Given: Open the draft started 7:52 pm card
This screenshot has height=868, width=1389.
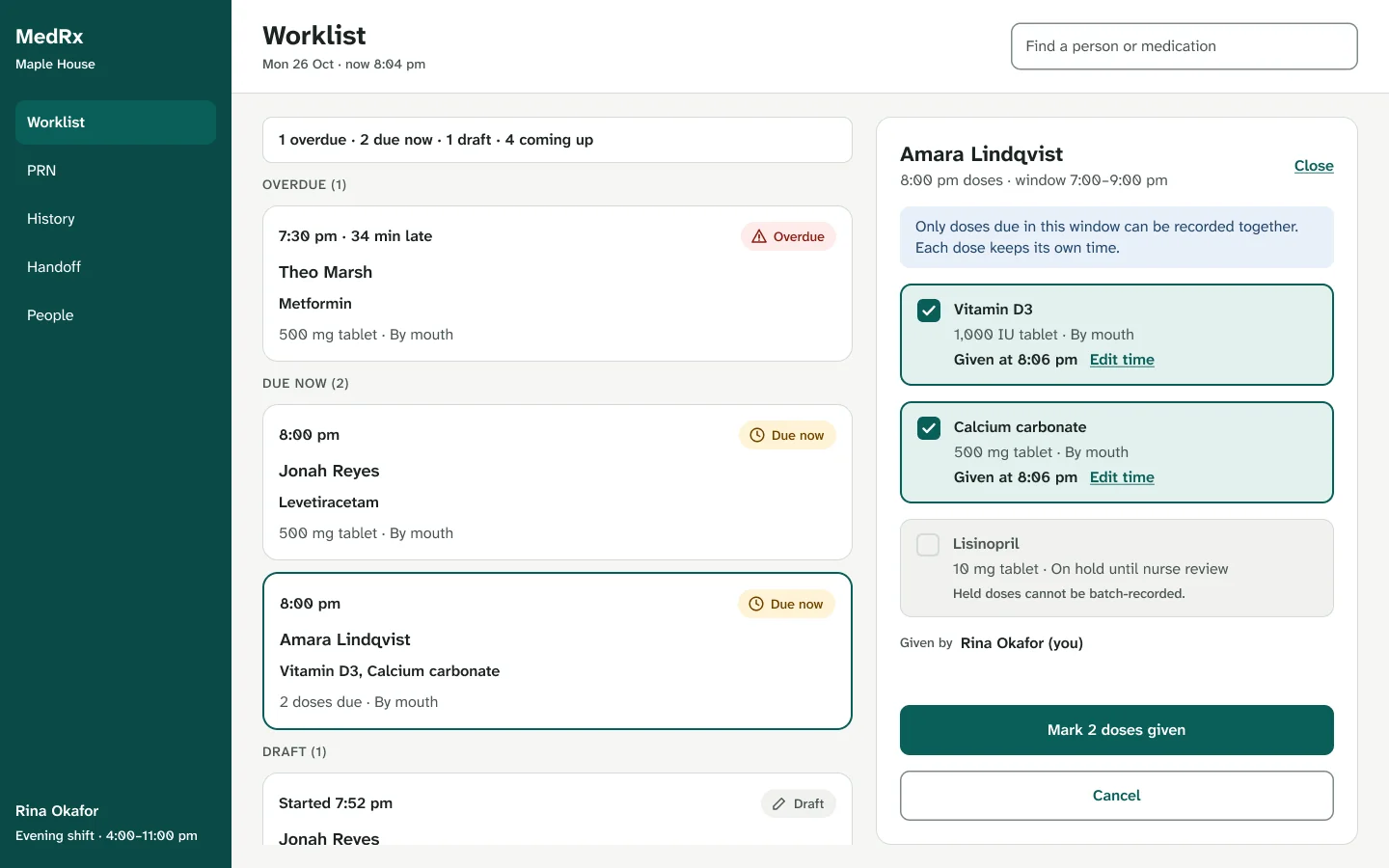Looking at the screenshot, I should point(558,809).
